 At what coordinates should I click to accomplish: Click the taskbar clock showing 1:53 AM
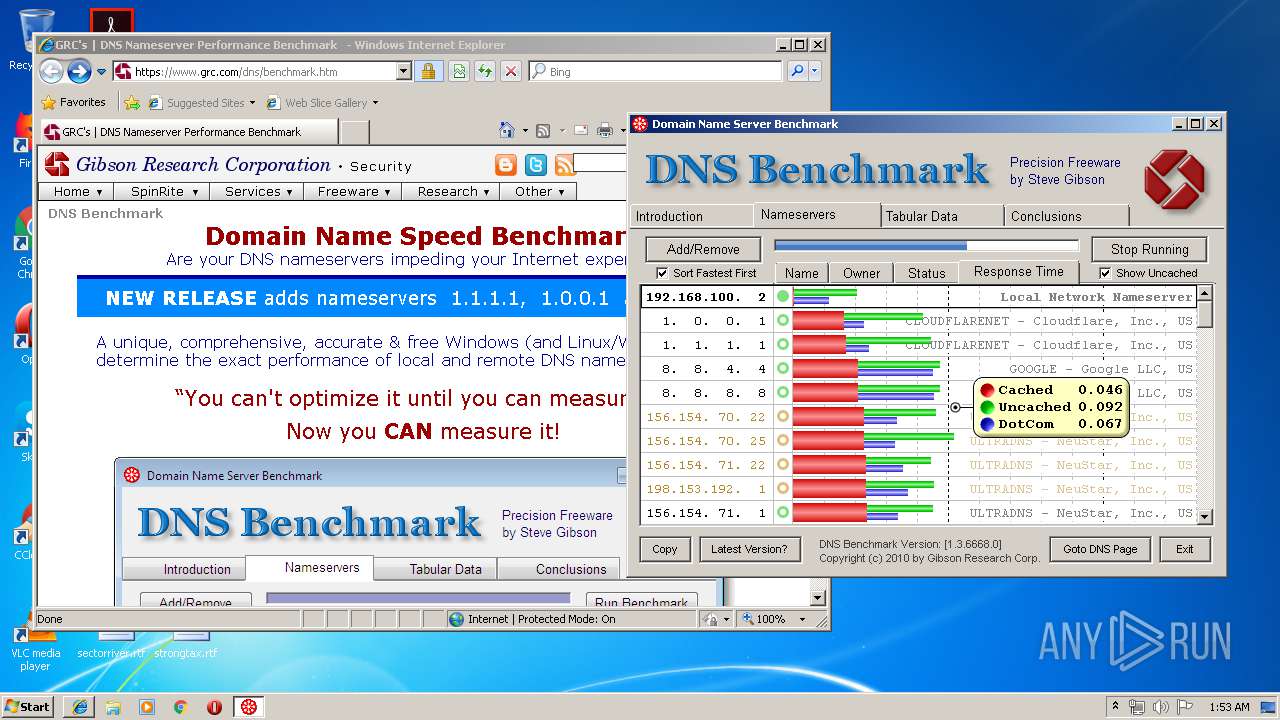click(x=1229, y=707)
